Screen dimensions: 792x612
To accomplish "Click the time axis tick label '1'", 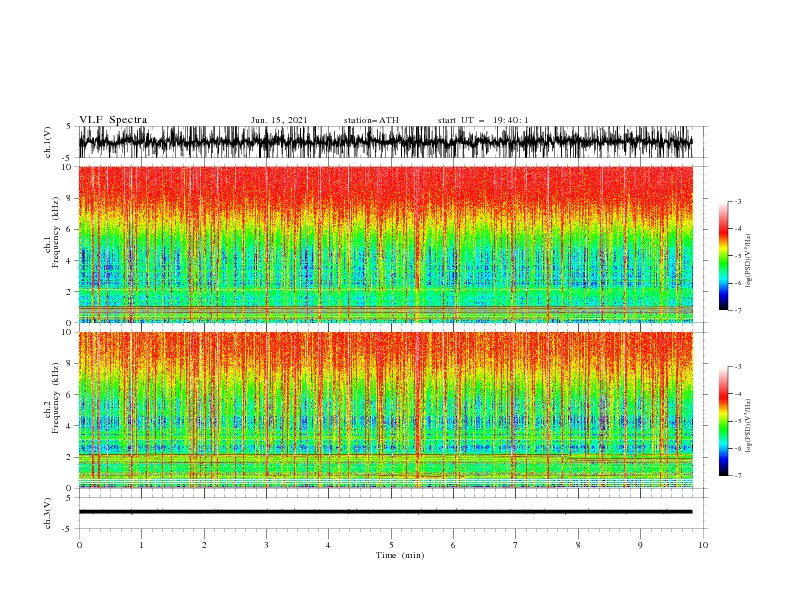I will click(x=141, y=545).
